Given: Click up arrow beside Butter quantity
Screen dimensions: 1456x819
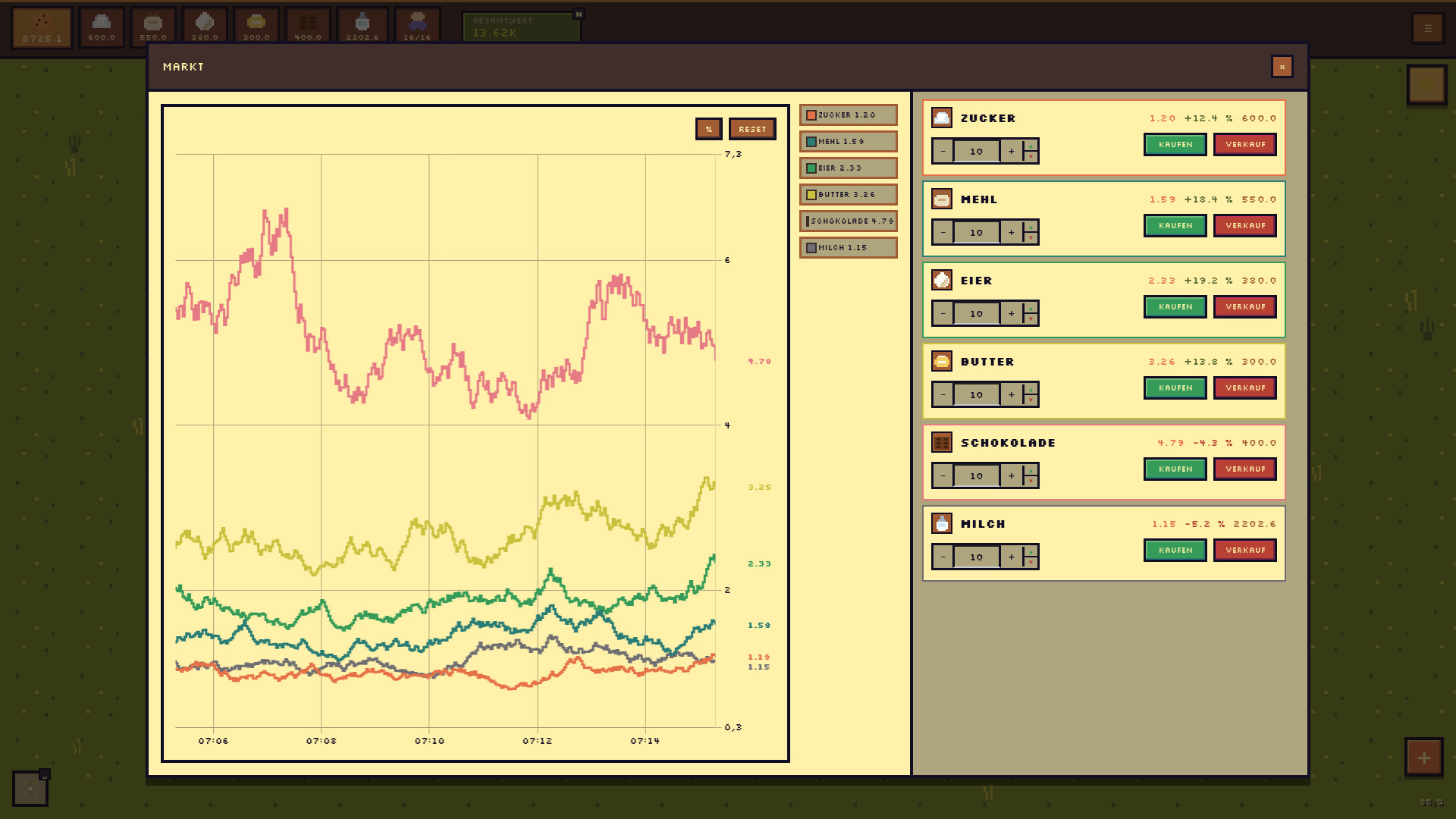Looking at the screenshot, I should (1031, 389).
